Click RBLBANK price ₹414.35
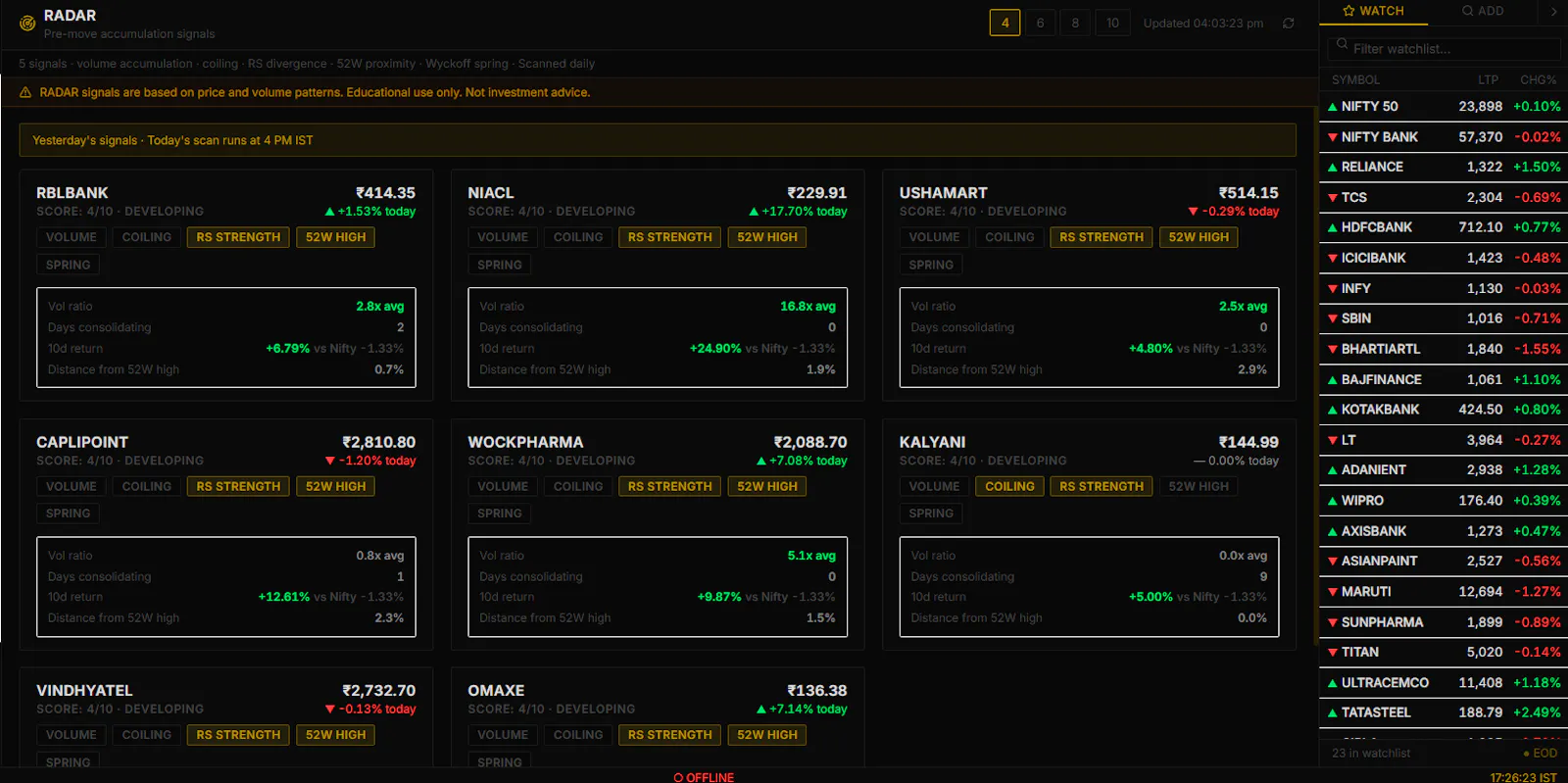 [385, 193]
